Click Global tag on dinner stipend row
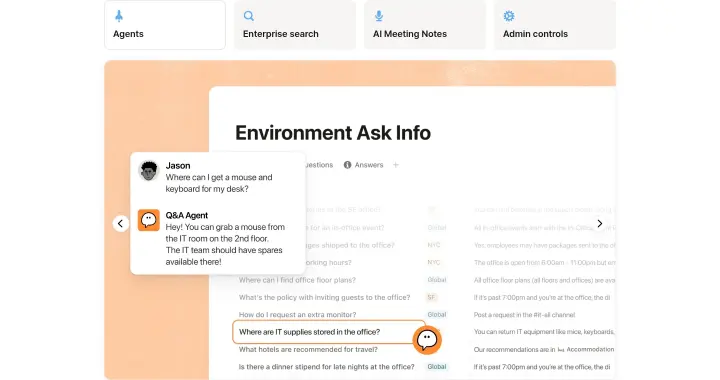Viewport: 720px width, 380px height. click(x=437, y=367)
